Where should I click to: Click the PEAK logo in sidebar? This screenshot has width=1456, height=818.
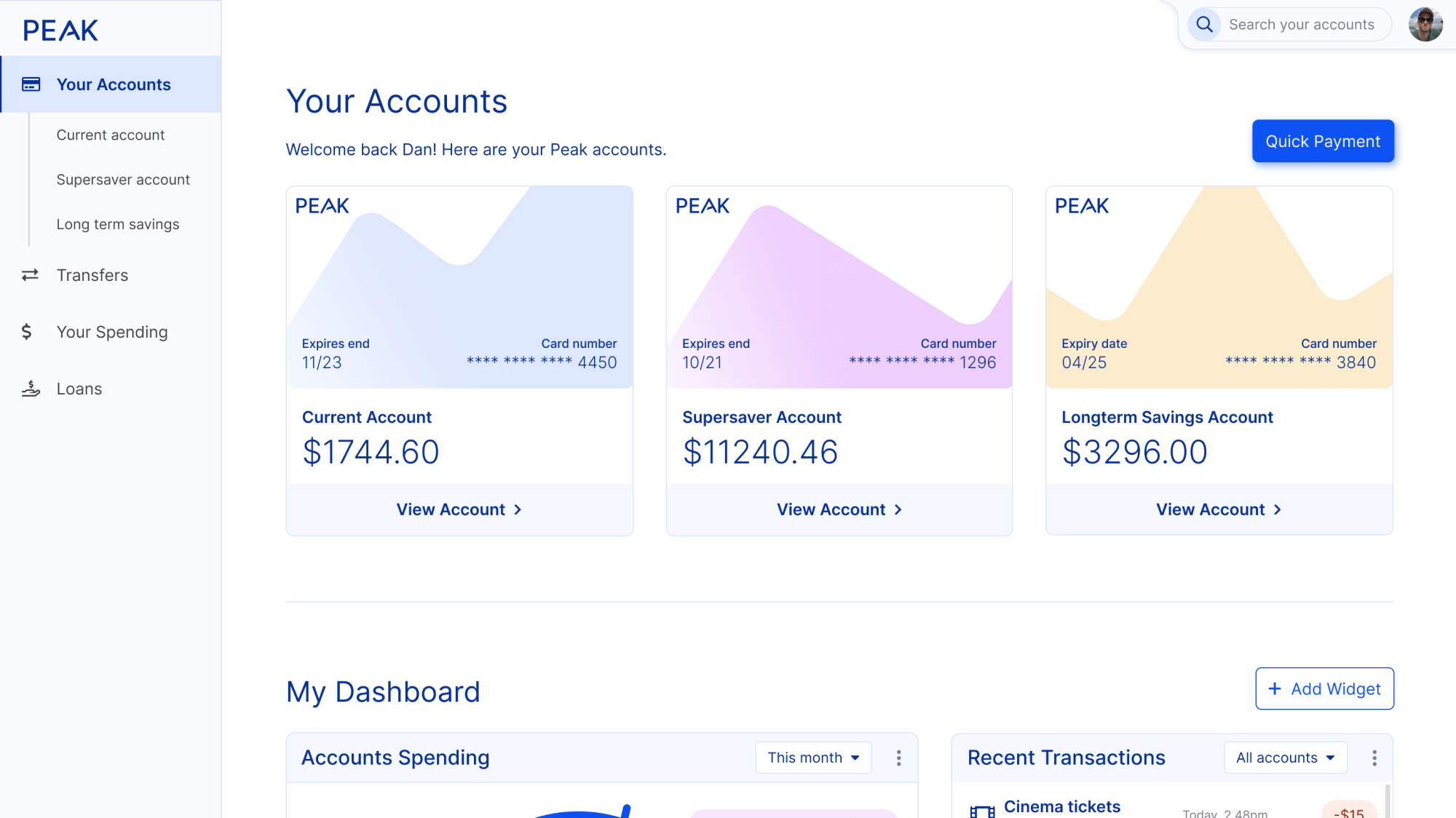pyautogui.click(x=60, y=30)
